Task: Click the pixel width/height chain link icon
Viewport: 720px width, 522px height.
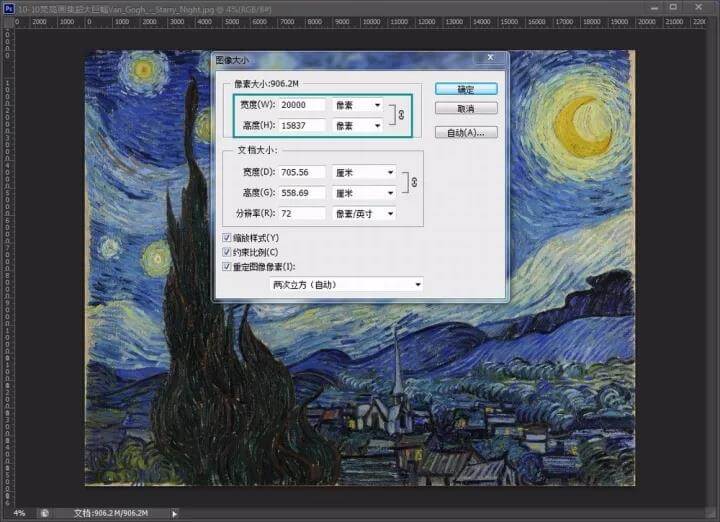Action: point(401,115)
